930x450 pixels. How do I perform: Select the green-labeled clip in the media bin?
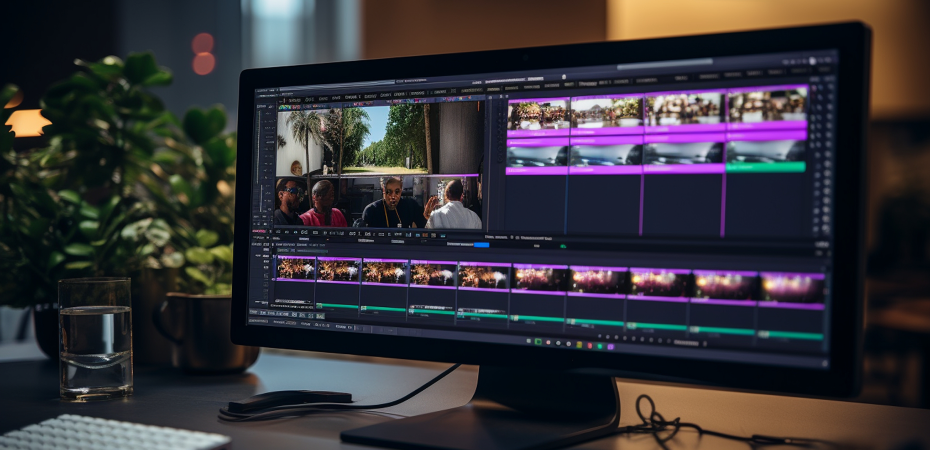point(766,167)
